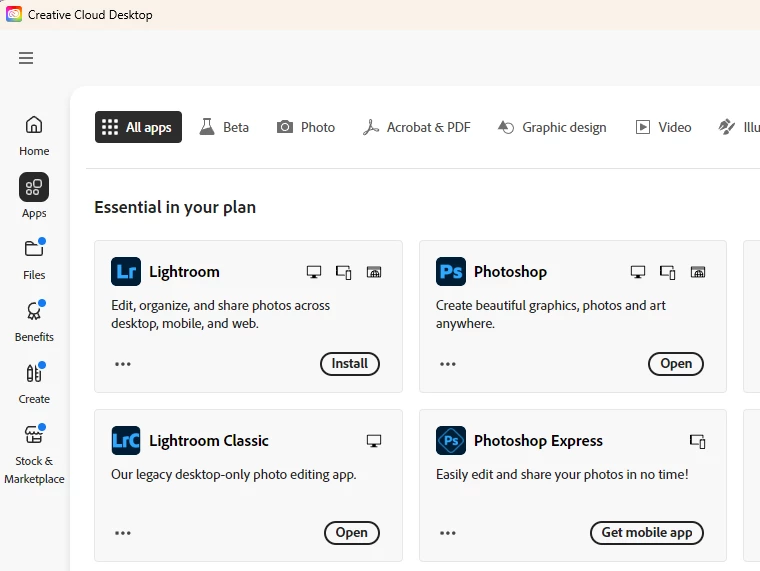Viewport: 760px width, 571px height.
Task: Click Photoshop Express's mobile platform icon
Action: click(x=697, y=441)
